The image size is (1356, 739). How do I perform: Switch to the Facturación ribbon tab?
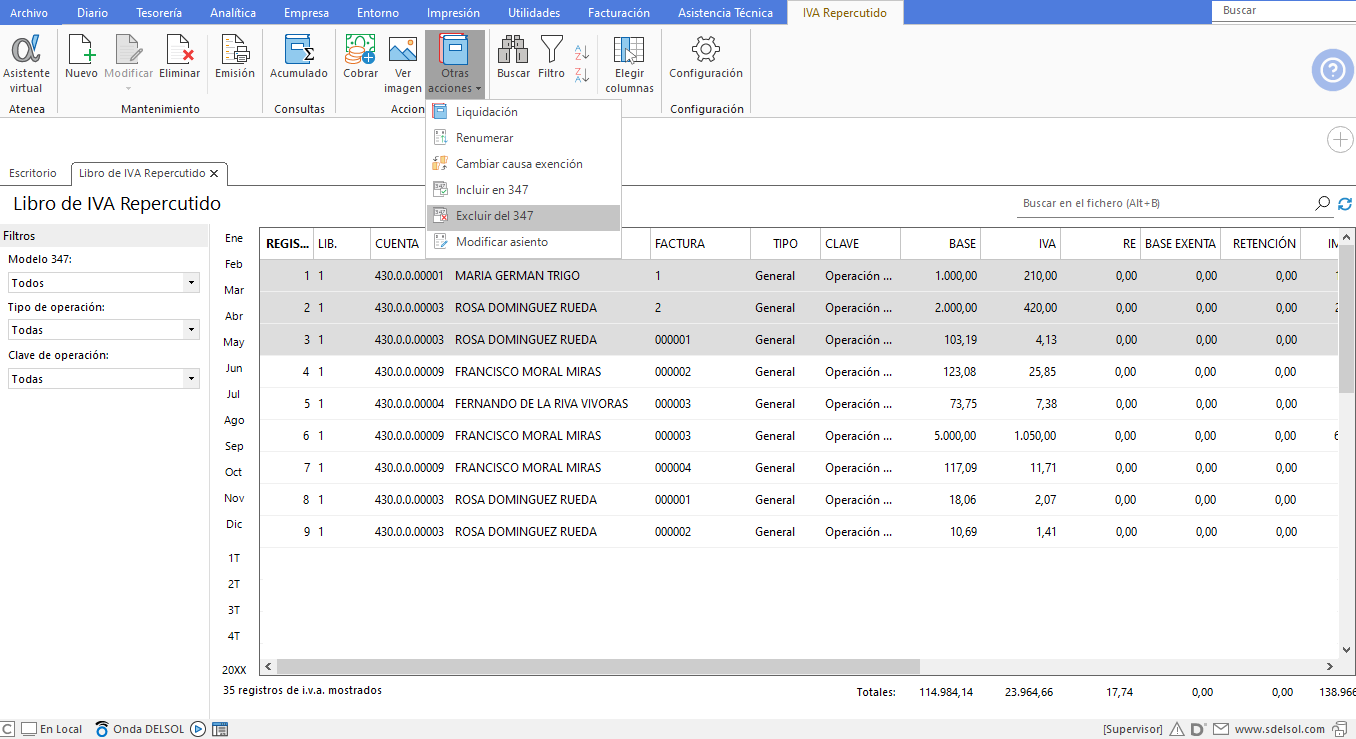619,13
